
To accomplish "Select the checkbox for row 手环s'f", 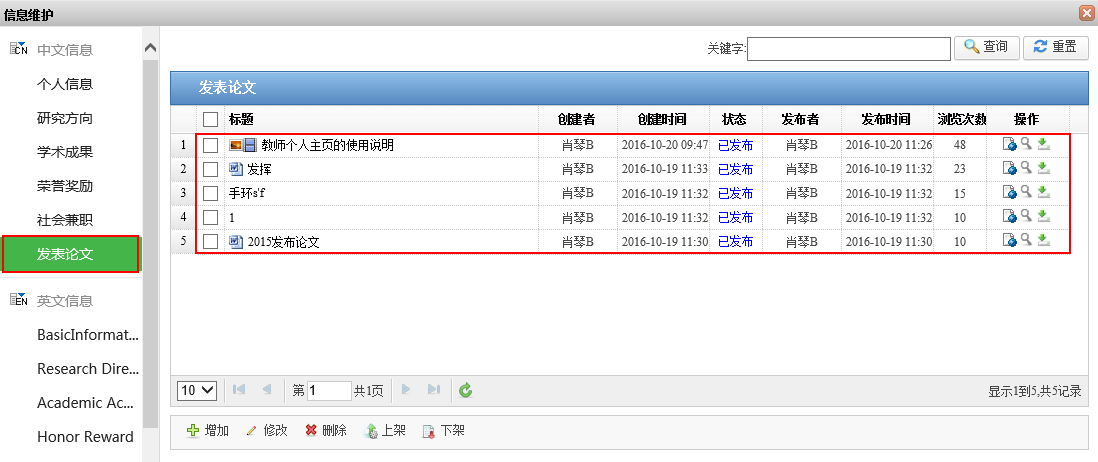I will point(210,193).
